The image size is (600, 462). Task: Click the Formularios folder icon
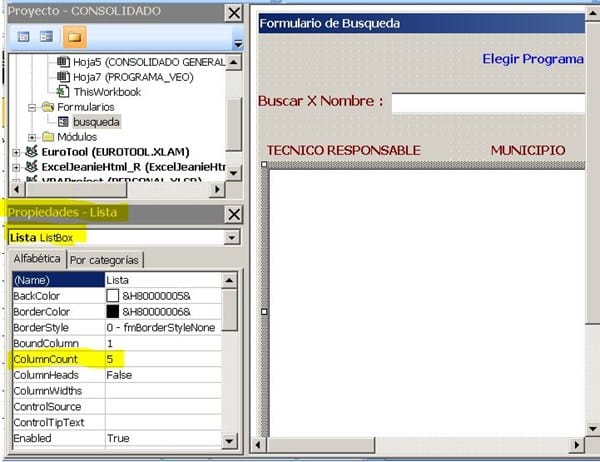click(48, 106)
